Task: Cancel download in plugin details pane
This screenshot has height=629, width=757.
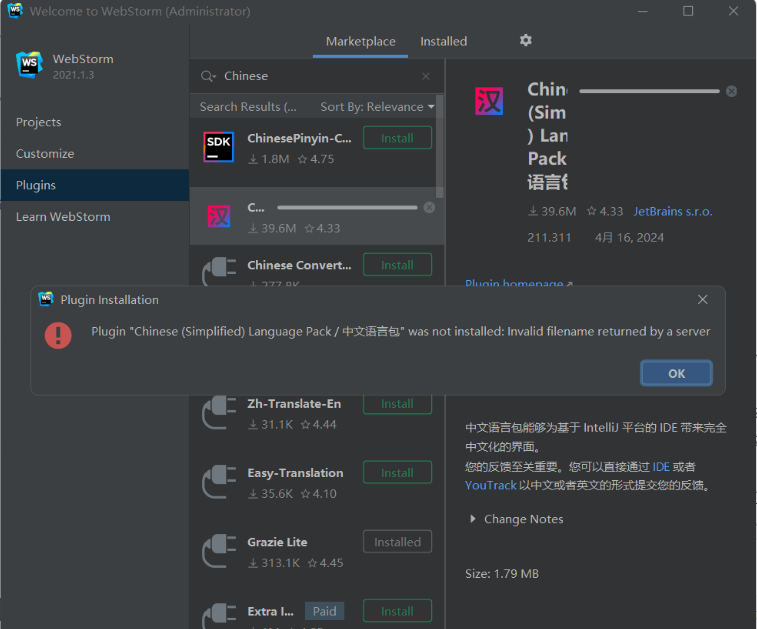Action: coord(731,91)
